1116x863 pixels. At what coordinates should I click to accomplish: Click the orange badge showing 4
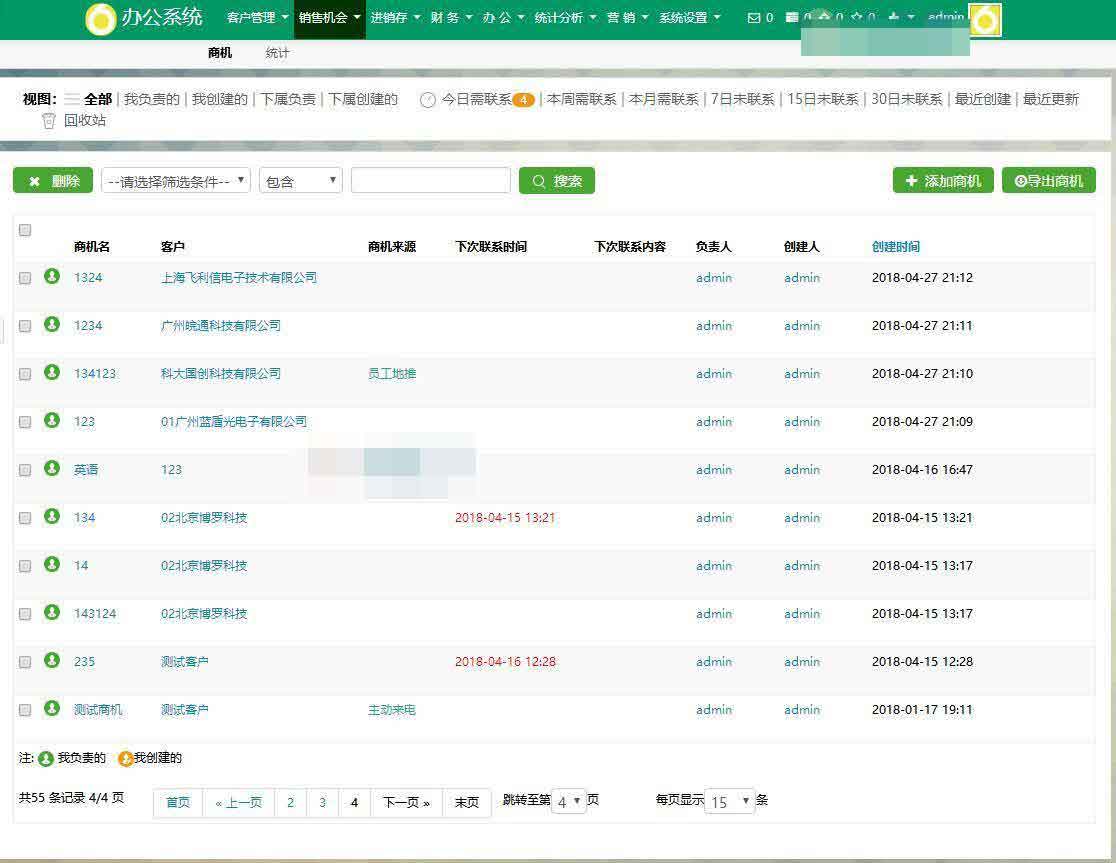(x=523, y=100)
